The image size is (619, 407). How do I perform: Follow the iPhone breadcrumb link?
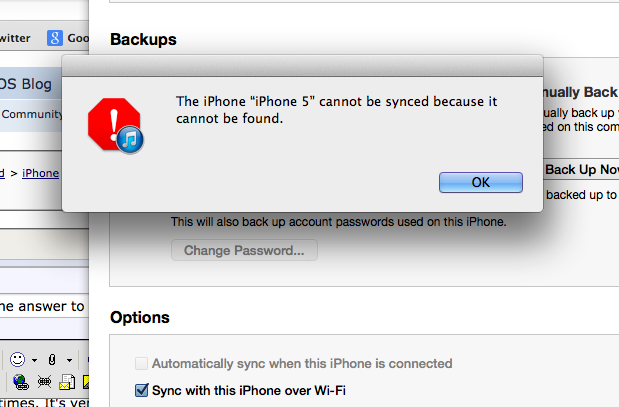[40, 173]
